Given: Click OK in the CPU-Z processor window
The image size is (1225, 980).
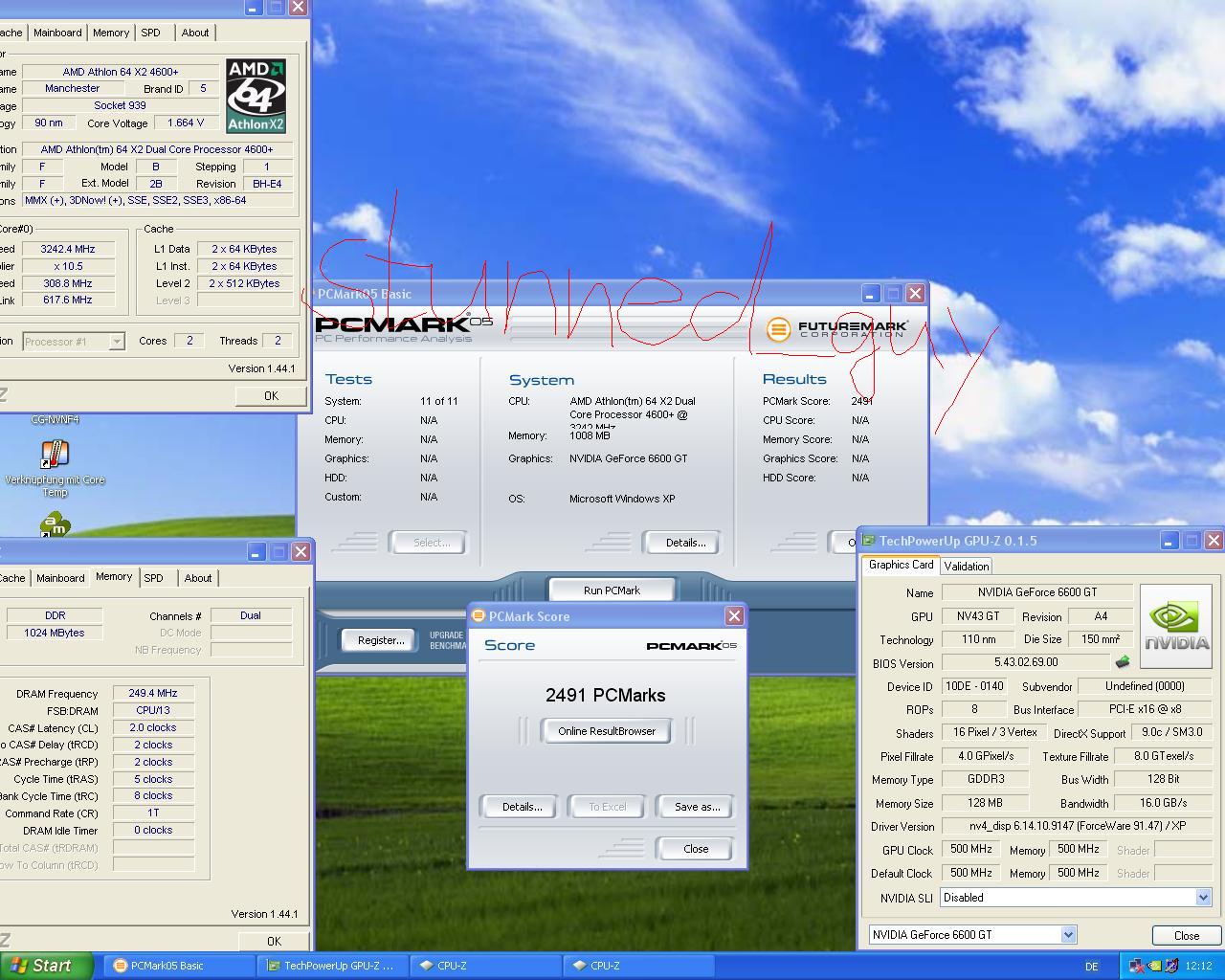Looking at the screenshot, I should click(271, 395).
